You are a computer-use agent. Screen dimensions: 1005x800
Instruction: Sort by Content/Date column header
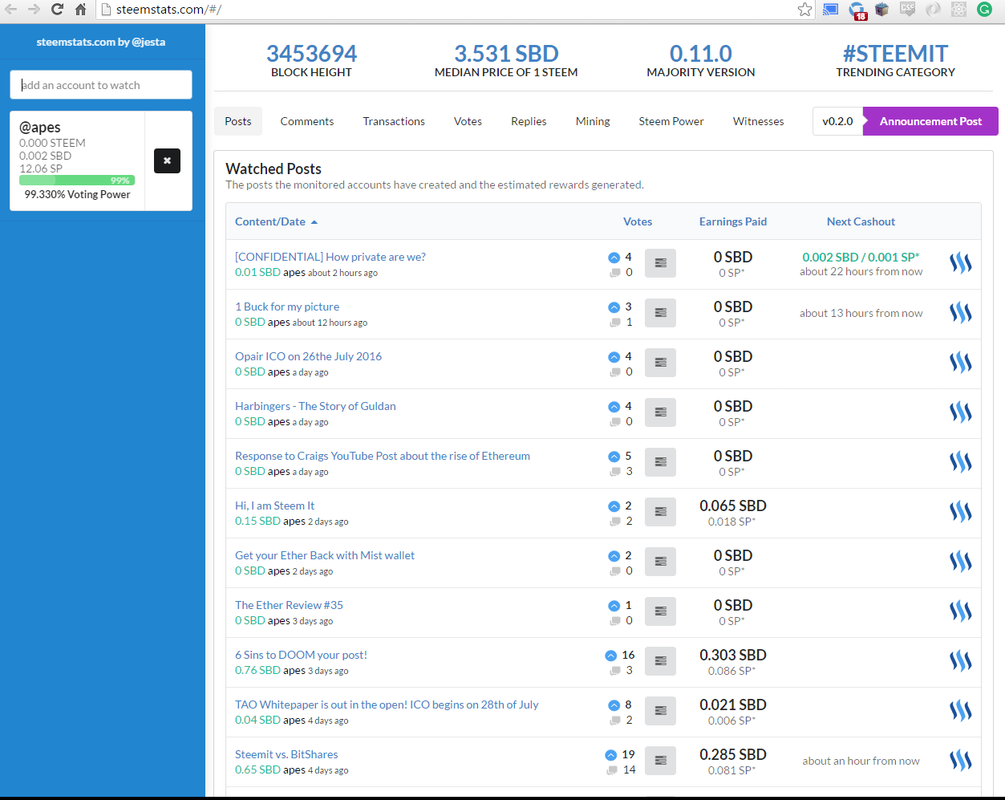(276, 222)
